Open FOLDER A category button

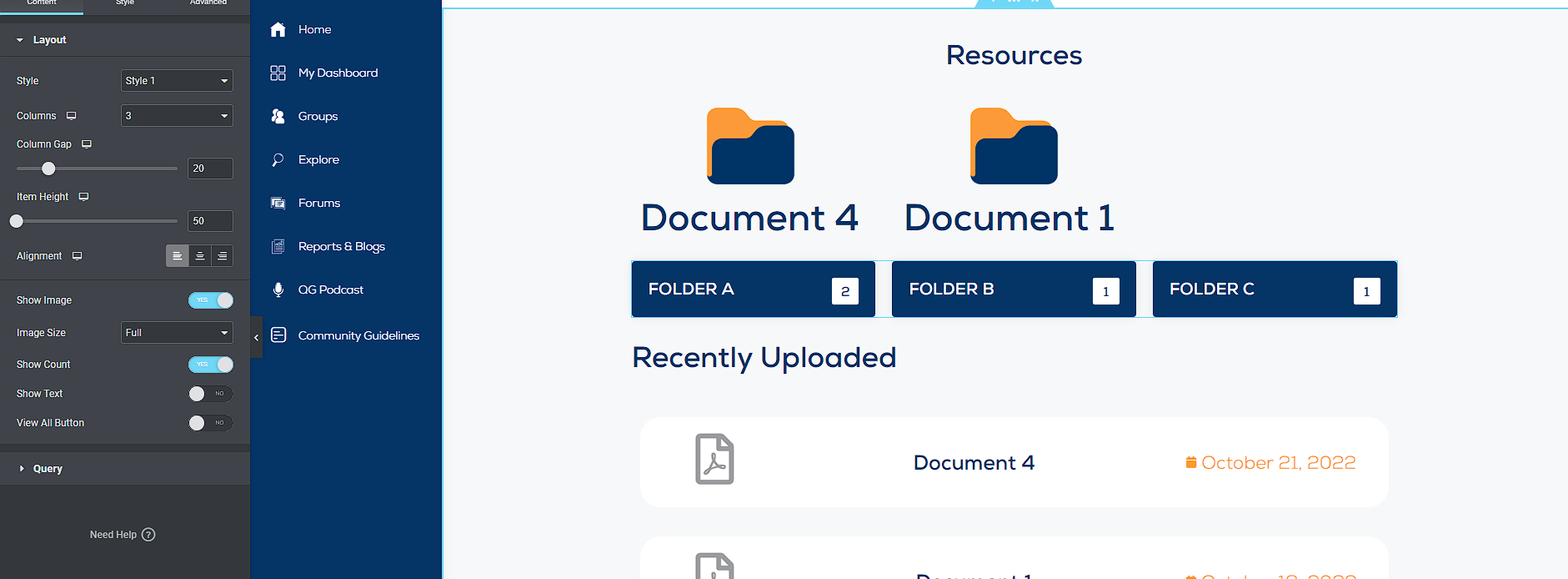[753, 289]
